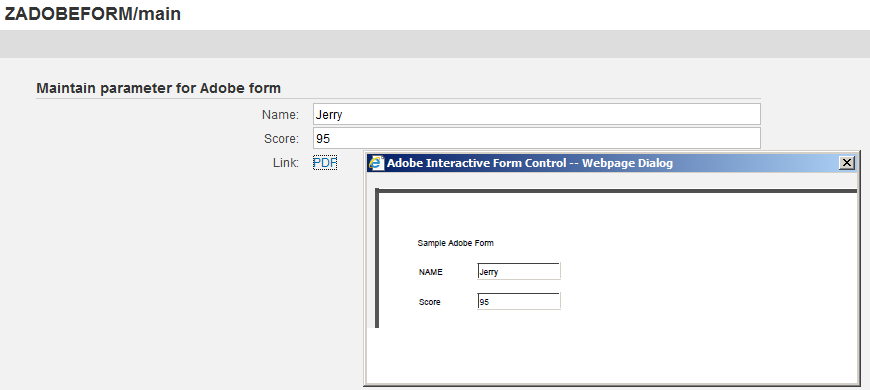The height and width of the screenshot is (390, 870).
Task: Open the PDF link
Action: (325, 163)
